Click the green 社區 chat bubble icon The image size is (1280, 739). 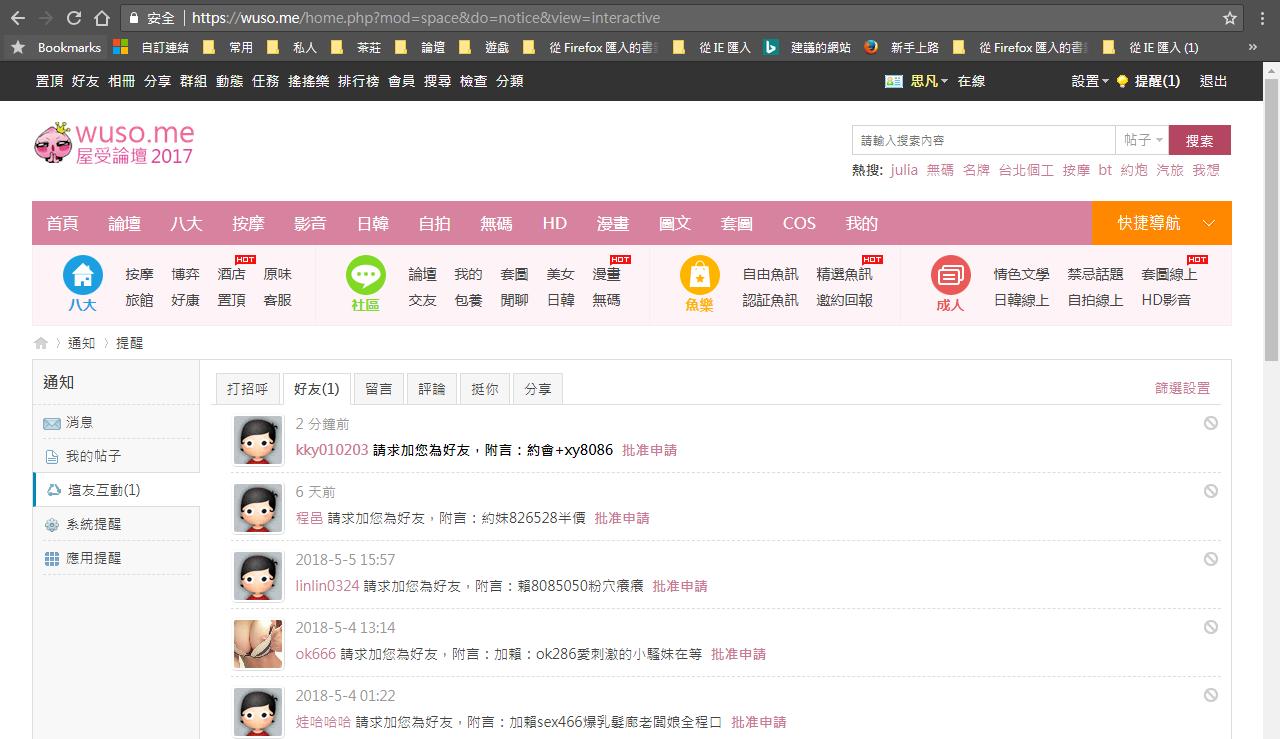click(x=365, y=275)
